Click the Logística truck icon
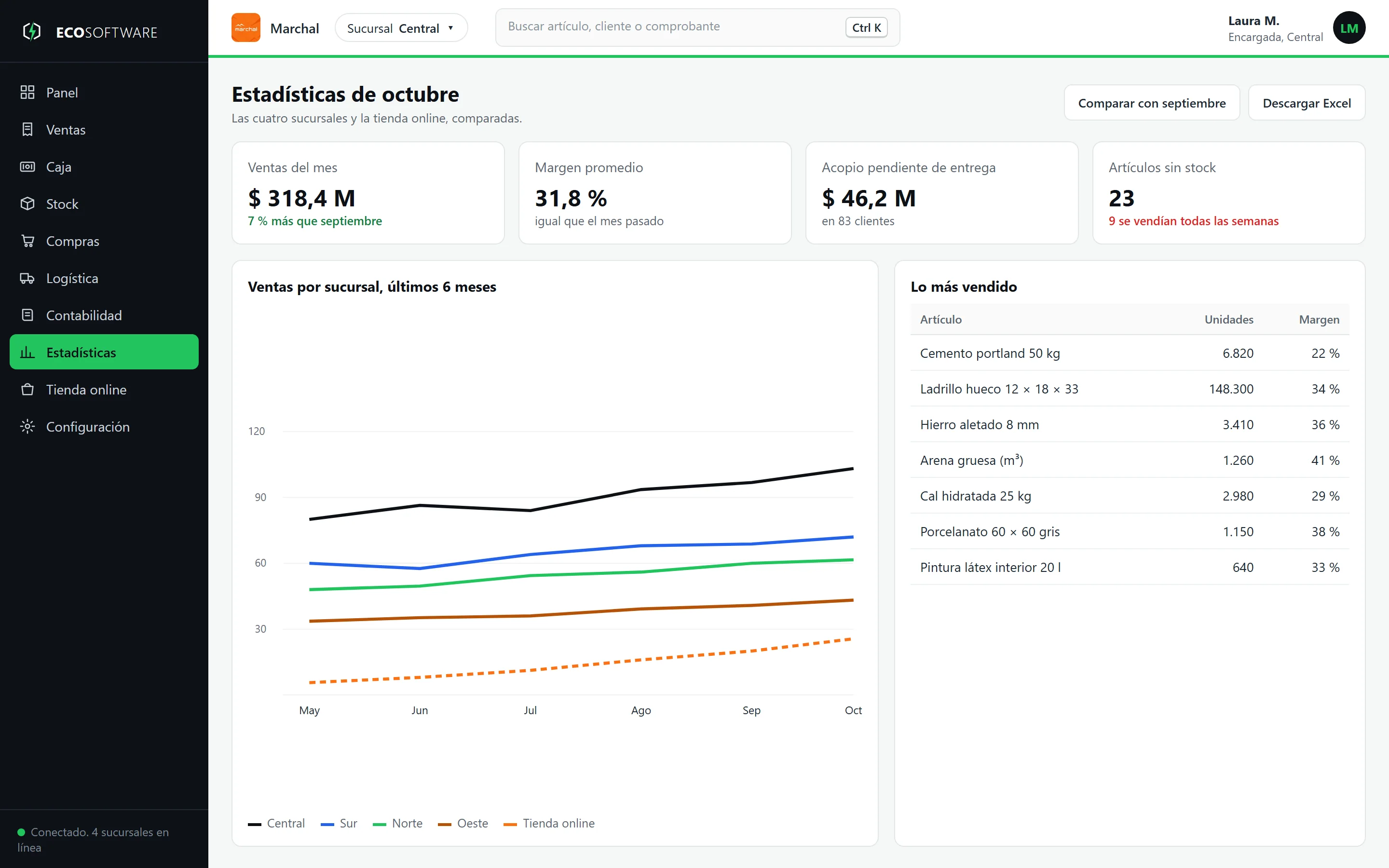The image size is (1389, 868). (27, 278)
